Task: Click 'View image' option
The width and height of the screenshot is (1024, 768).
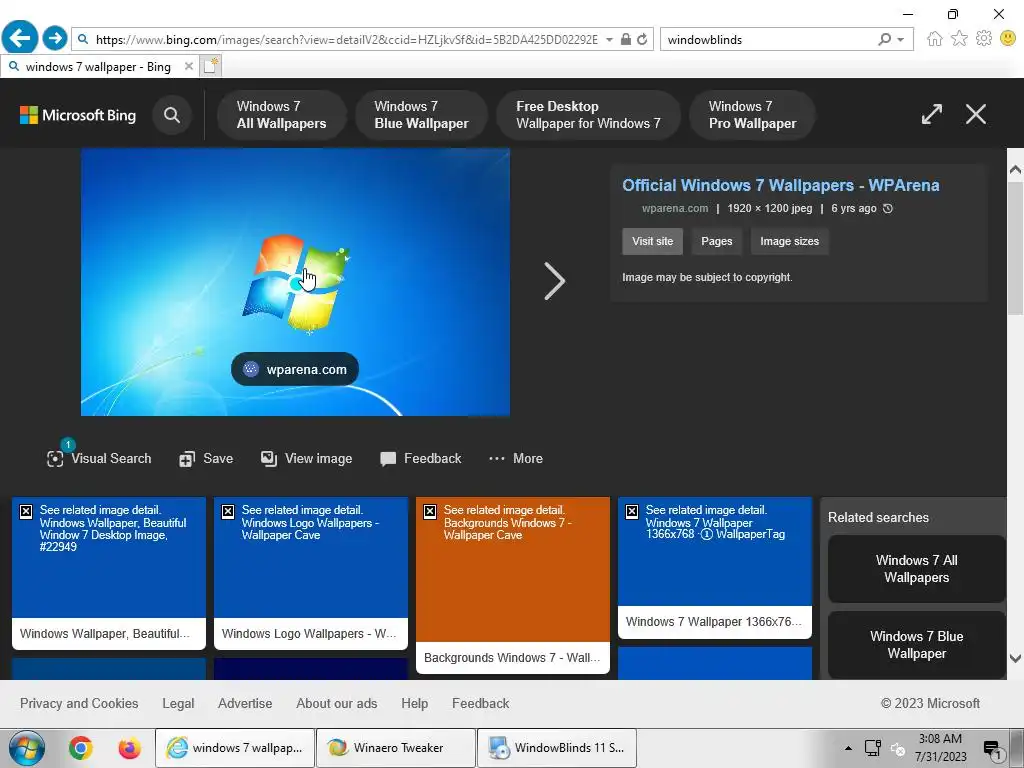Action: coord(306,458)
